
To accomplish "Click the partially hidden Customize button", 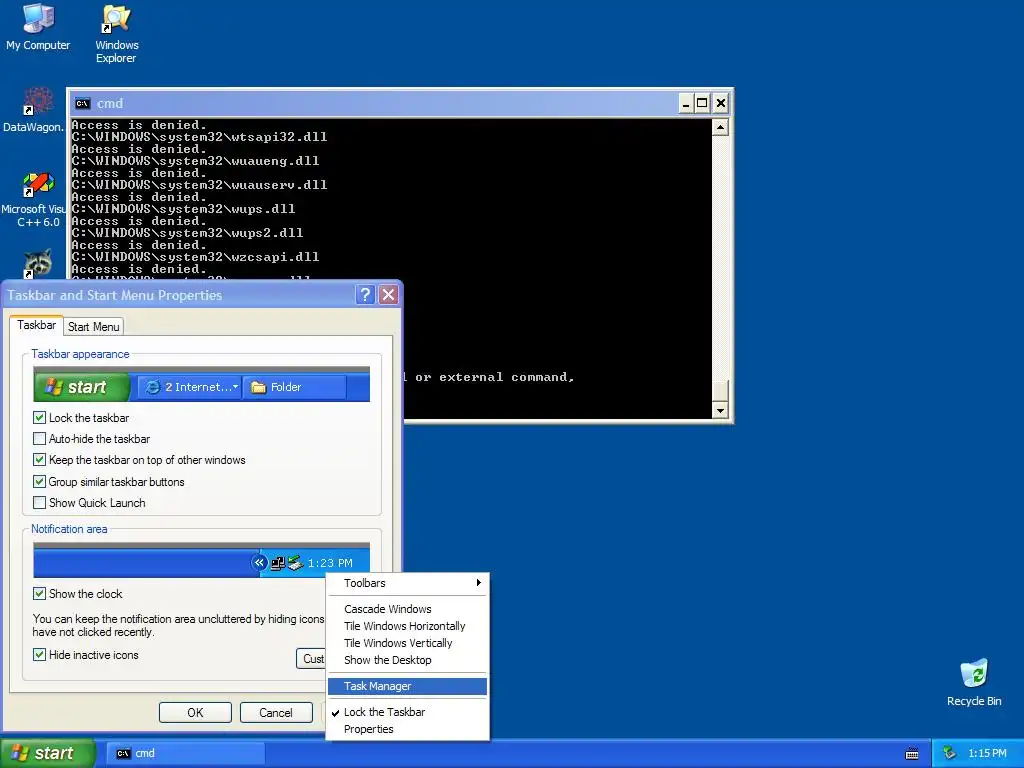I will pyautogui.click(x=311, y=659).
